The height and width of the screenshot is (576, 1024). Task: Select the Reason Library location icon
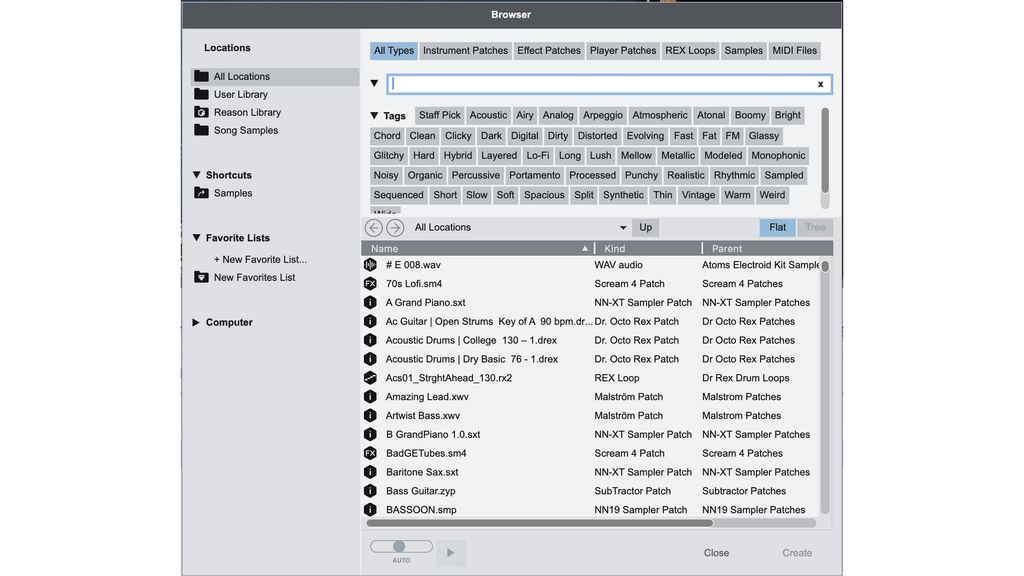[x=202, y=112]
